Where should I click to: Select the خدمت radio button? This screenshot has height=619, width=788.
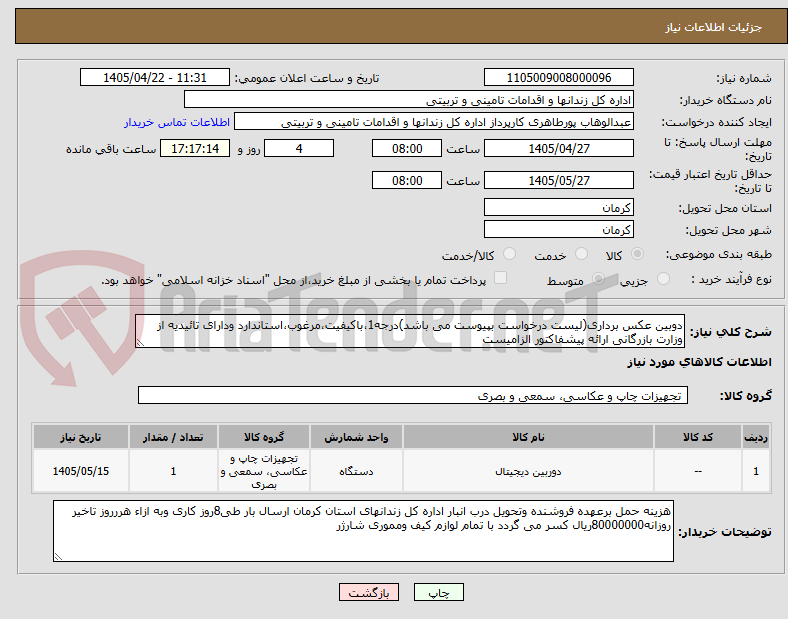581,254
